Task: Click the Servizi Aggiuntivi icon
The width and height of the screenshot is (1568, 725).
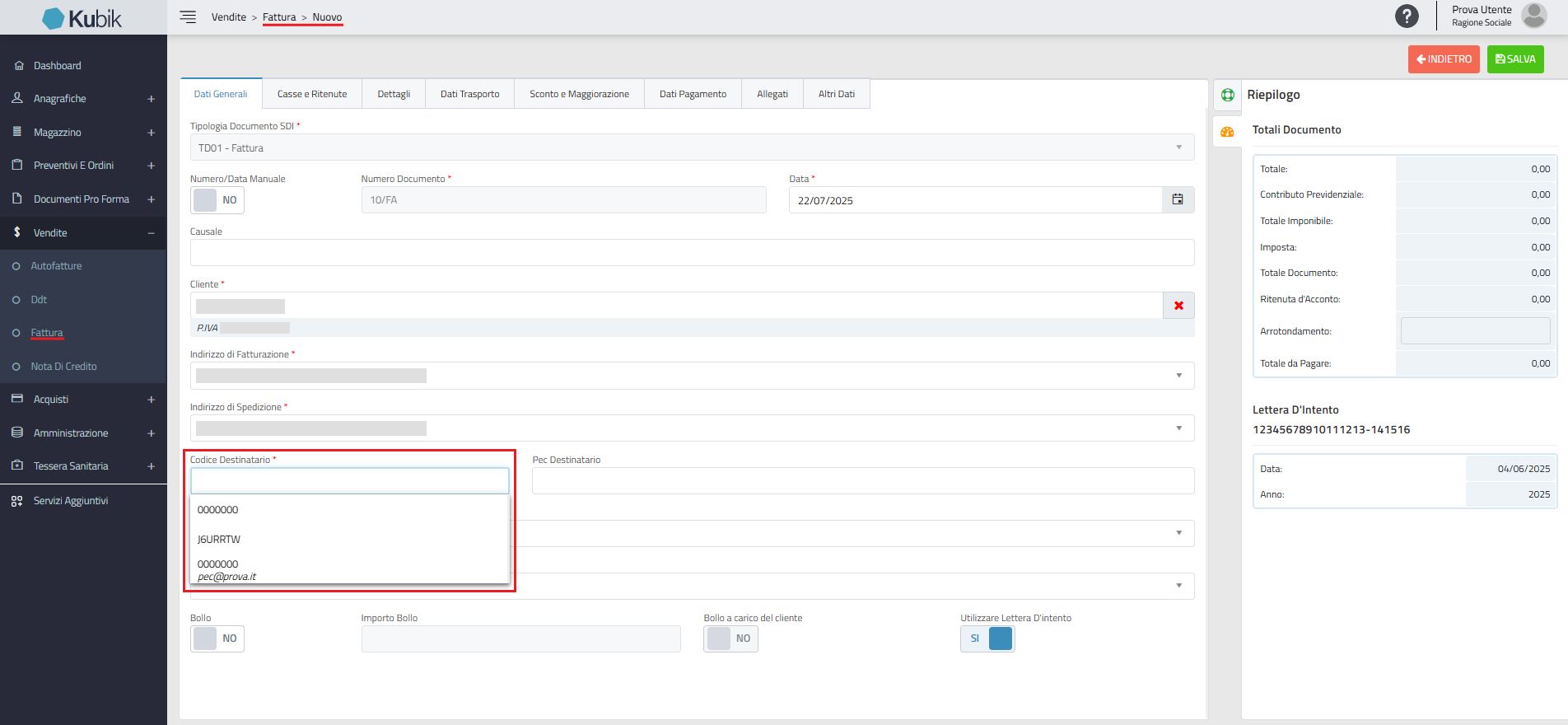Action: point(17,501)
